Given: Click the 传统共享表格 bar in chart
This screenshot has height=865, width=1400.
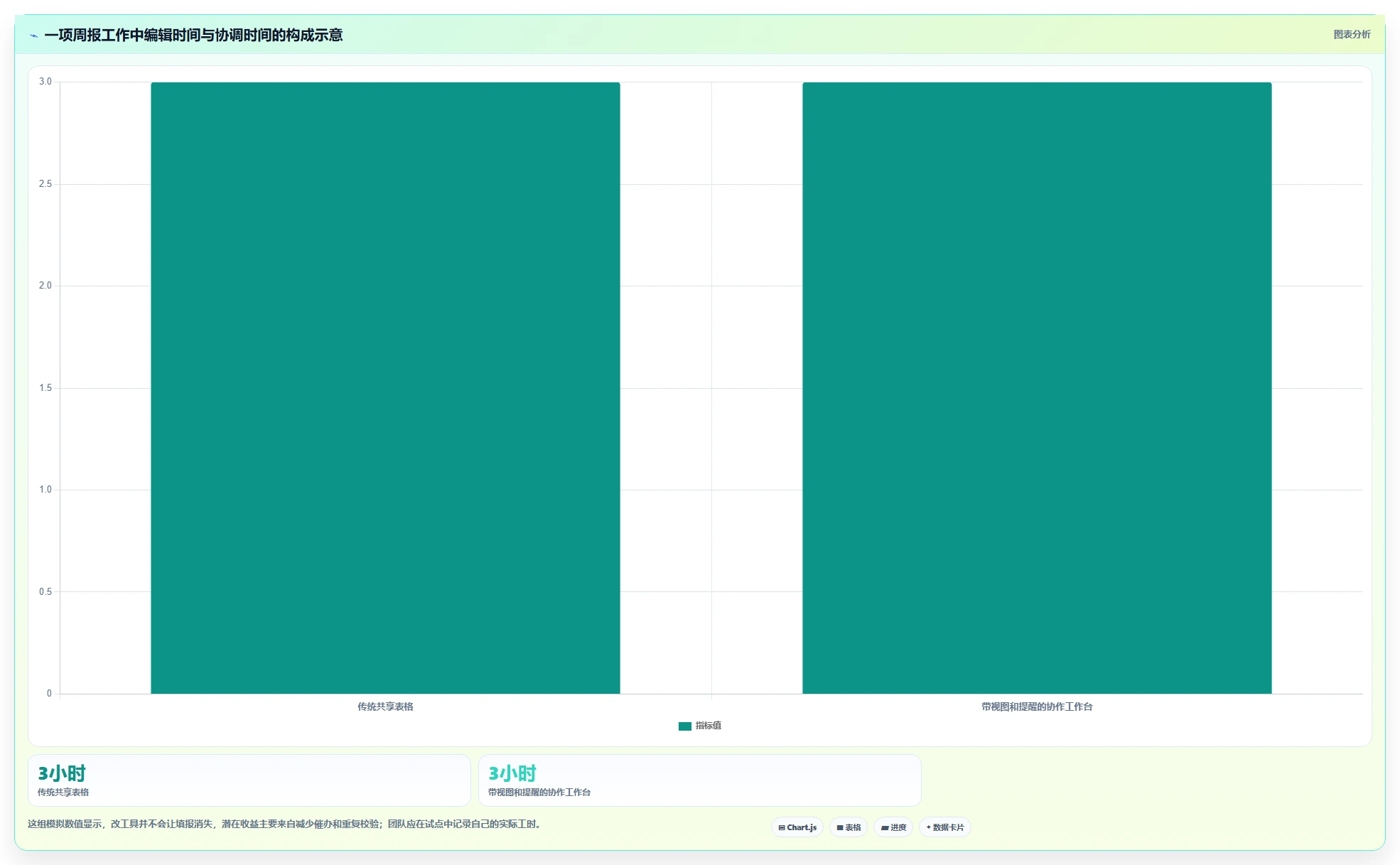Looking at the screenshot, I should (385, 388).
